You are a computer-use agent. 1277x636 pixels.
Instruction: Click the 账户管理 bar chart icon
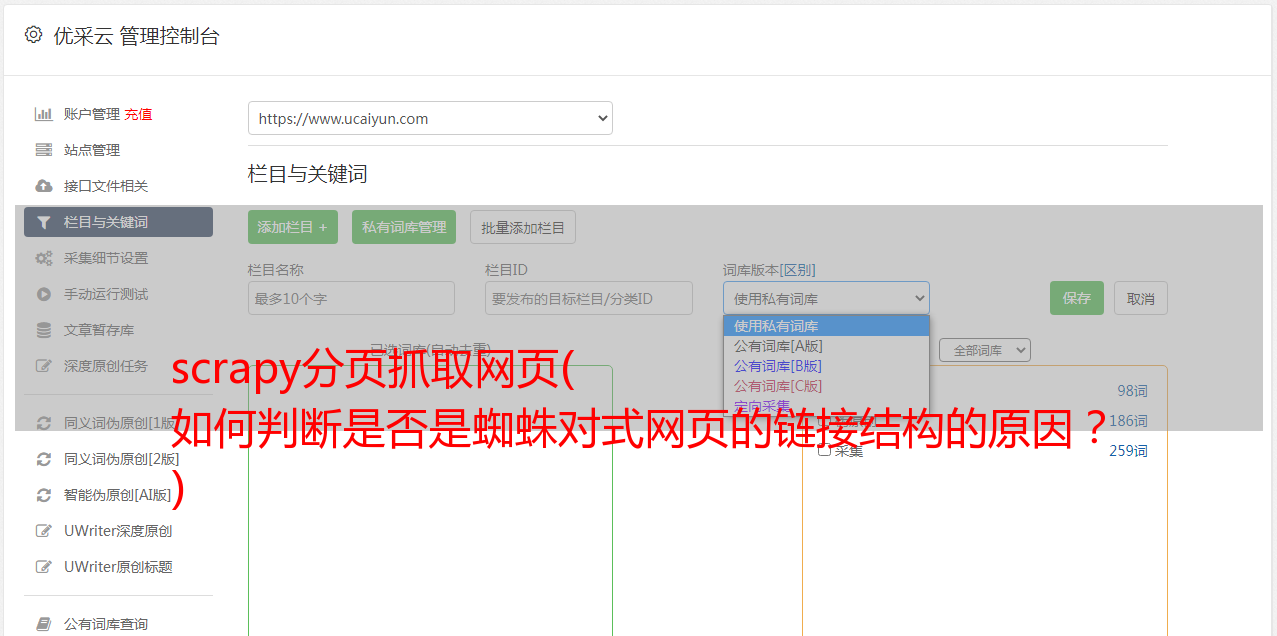click(44, 114)
